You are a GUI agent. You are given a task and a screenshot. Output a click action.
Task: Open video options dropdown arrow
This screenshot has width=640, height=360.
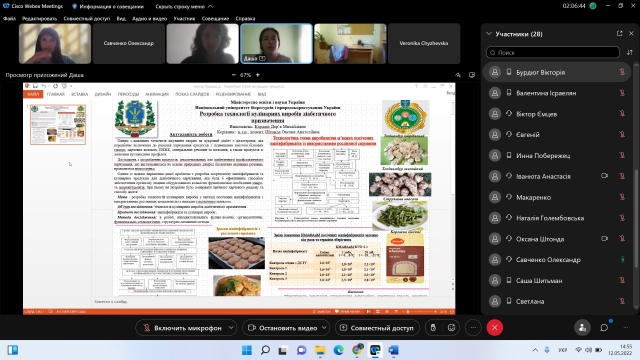(325, 328)
